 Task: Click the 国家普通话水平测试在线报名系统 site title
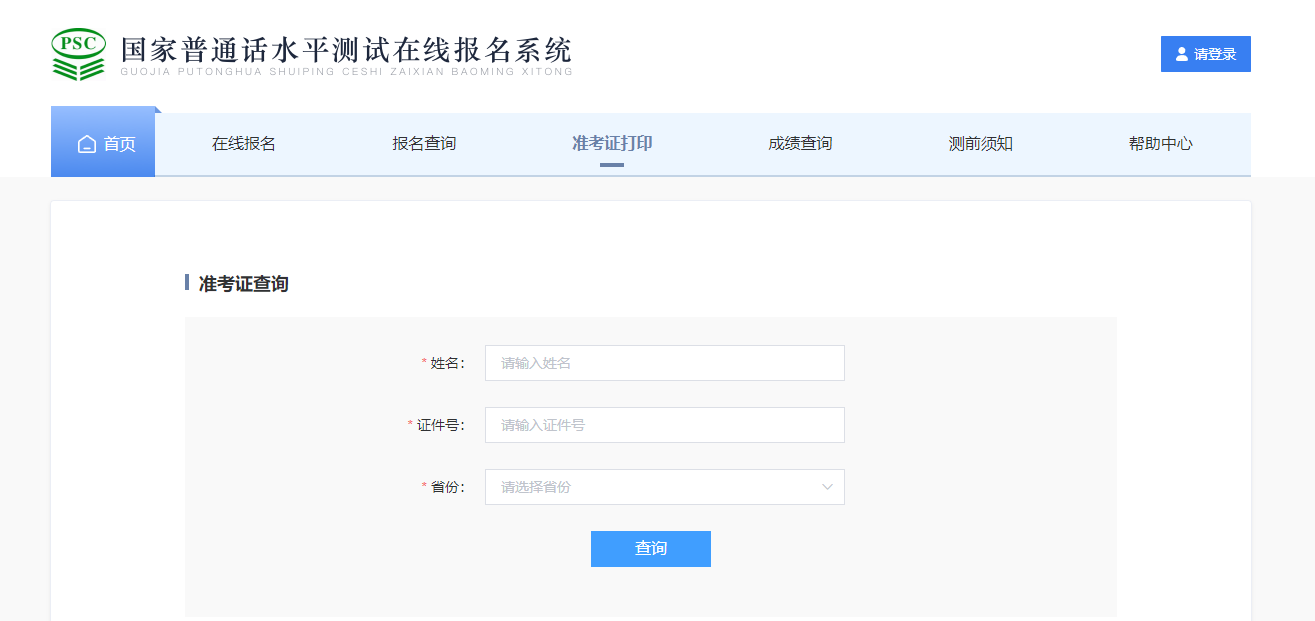click(x=346, y=51)
